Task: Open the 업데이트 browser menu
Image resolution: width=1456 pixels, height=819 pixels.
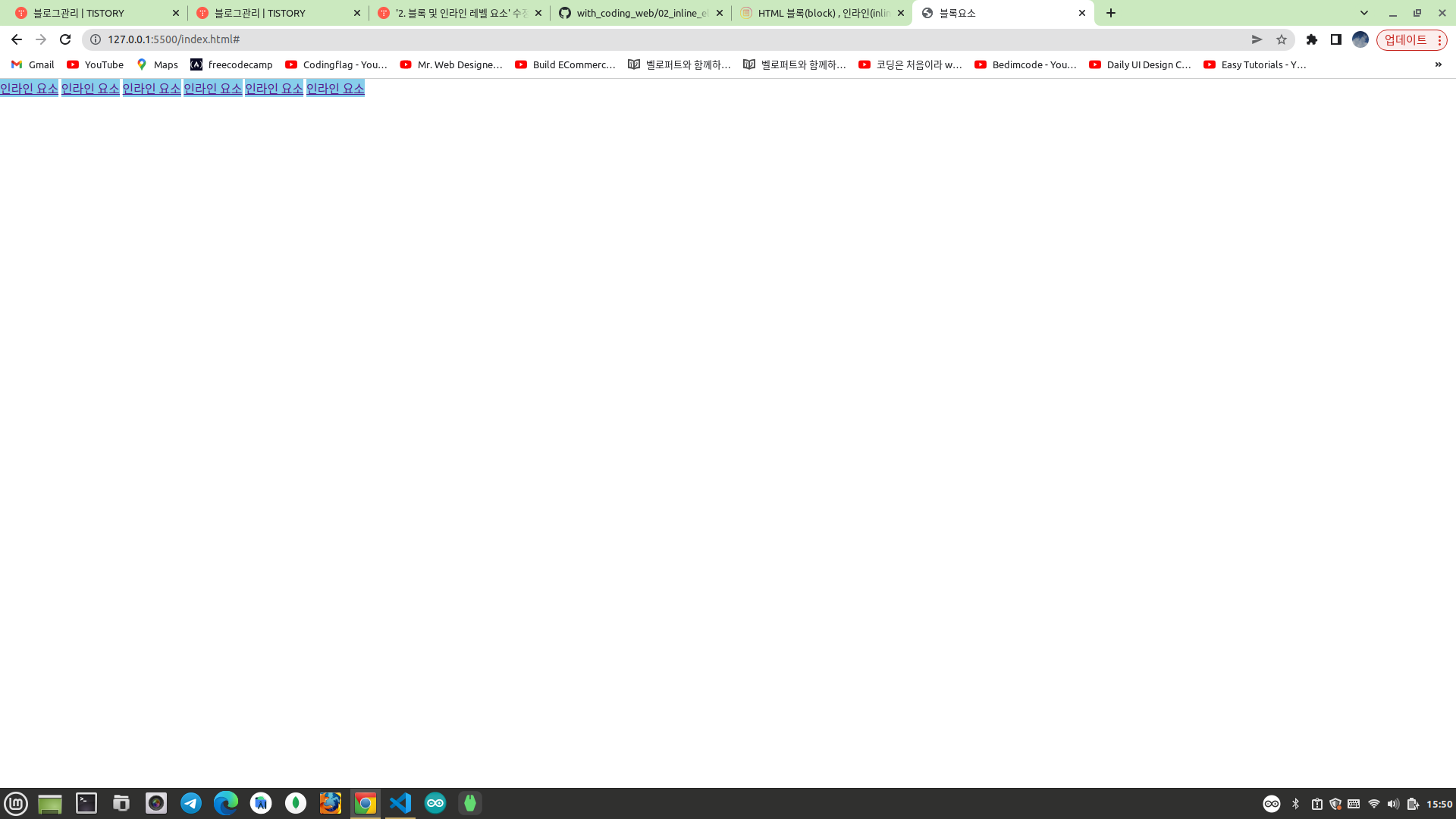Action: (1411, 39)
